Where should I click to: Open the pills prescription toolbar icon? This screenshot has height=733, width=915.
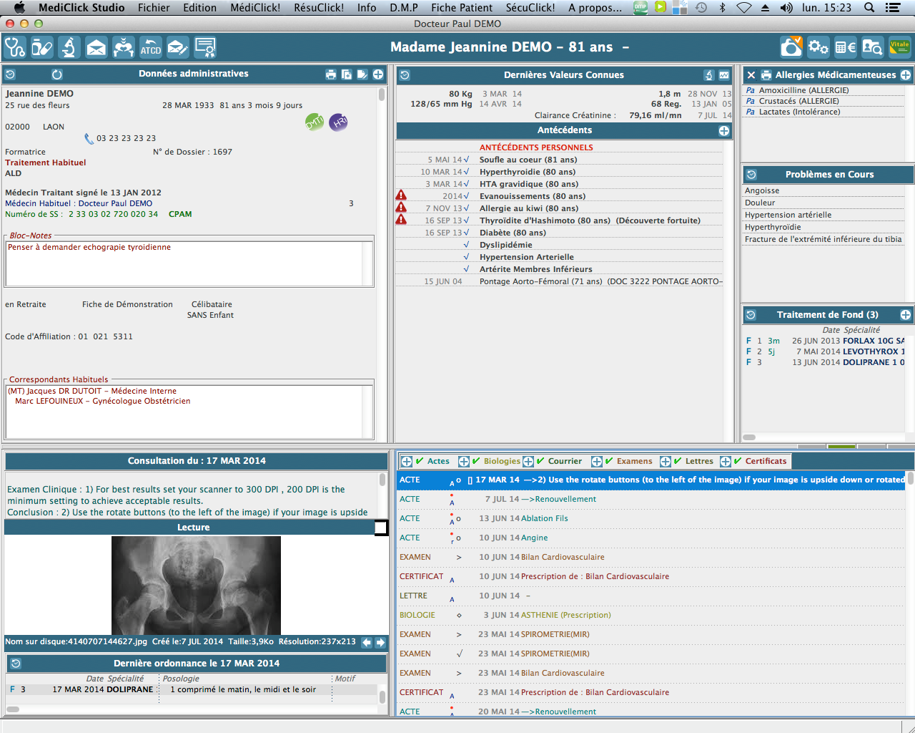coord(42,47)
